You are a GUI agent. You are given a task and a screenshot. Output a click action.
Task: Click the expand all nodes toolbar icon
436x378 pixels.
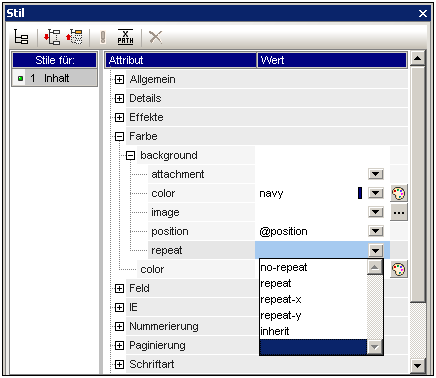[52, 37]
